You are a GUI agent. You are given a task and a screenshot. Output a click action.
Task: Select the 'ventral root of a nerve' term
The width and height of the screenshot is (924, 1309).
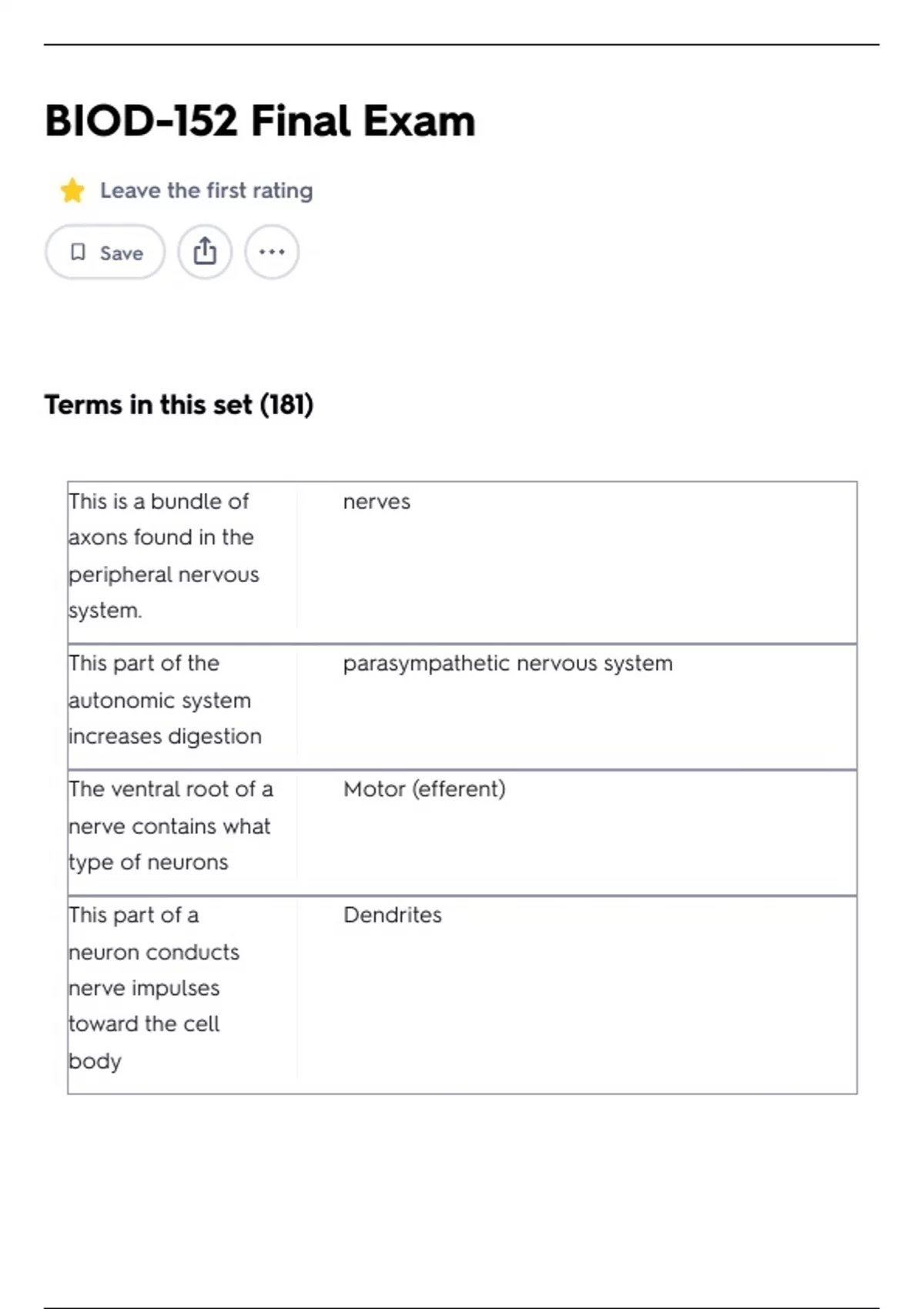[x=170, y=825]
